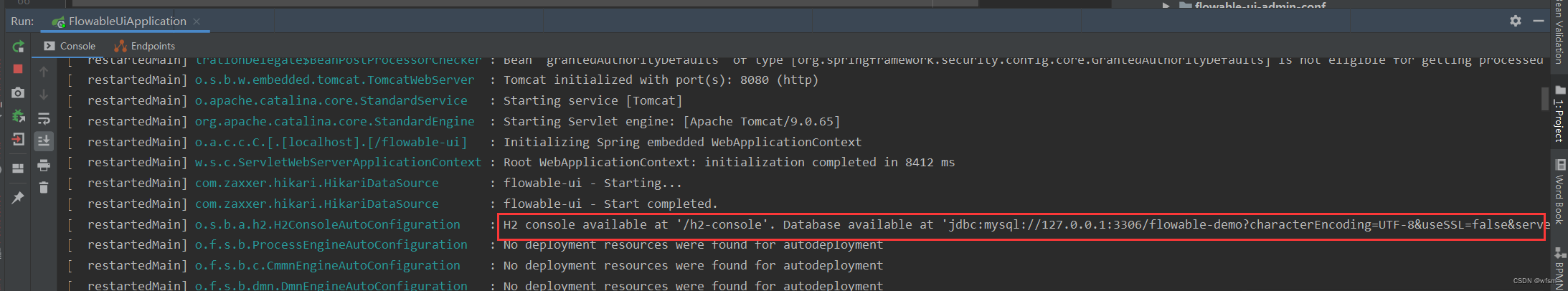The image size is (1568, 291).
Task: Click 'Starting service [Tomcat]' log line
Action: point(592,100)
